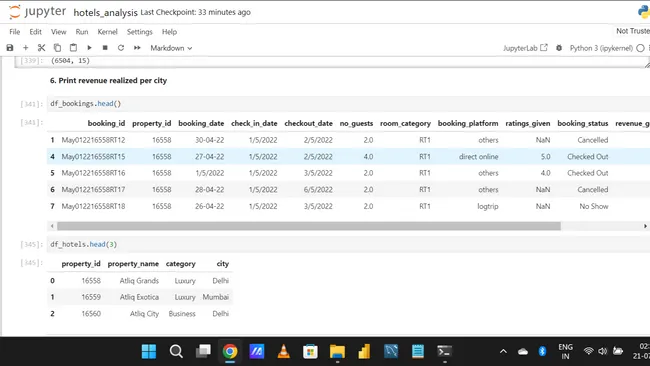Save notebook with the floppy disk icon

coord(10,48)
